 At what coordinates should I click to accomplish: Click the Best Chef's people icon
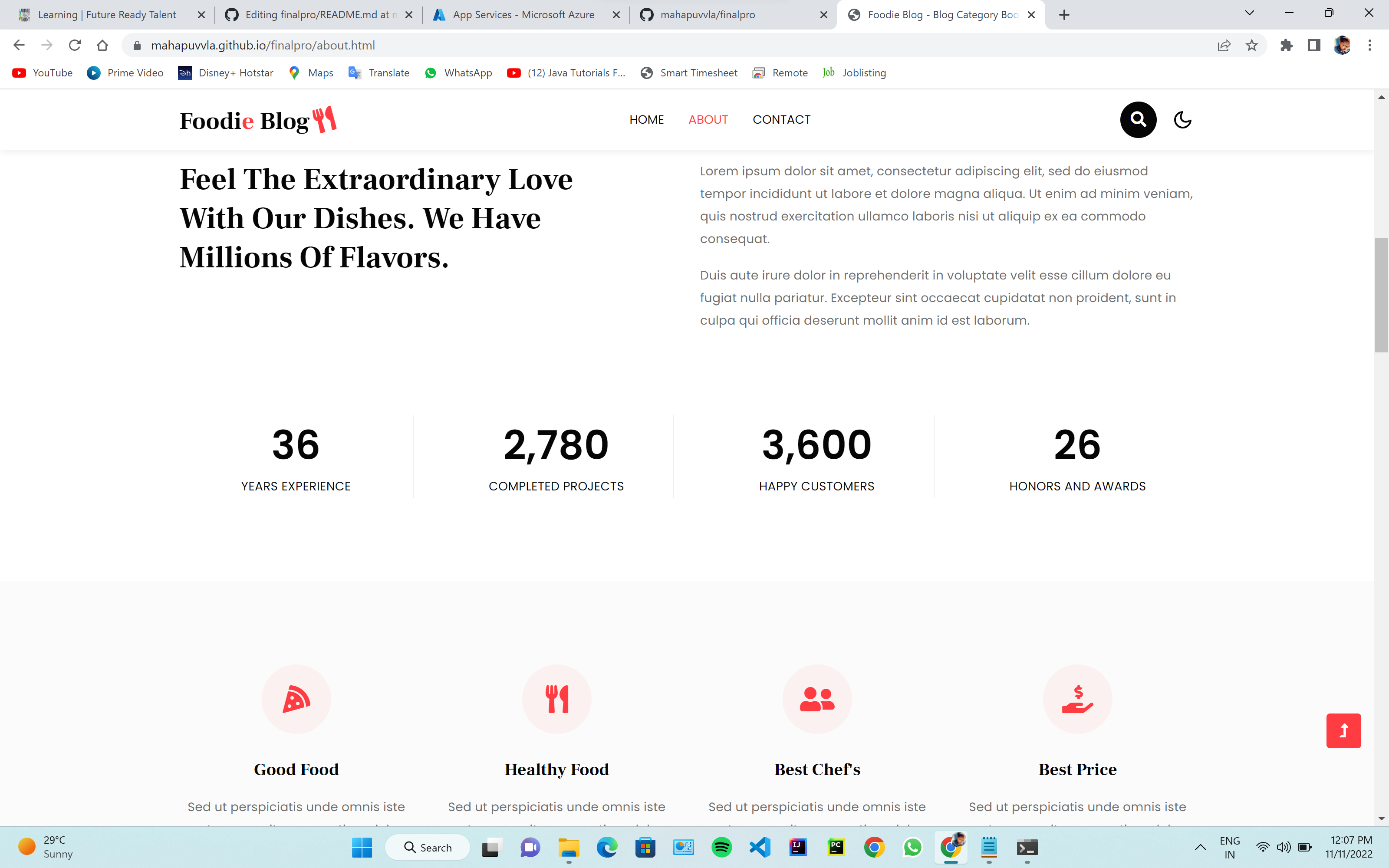[x=817, y=699]
